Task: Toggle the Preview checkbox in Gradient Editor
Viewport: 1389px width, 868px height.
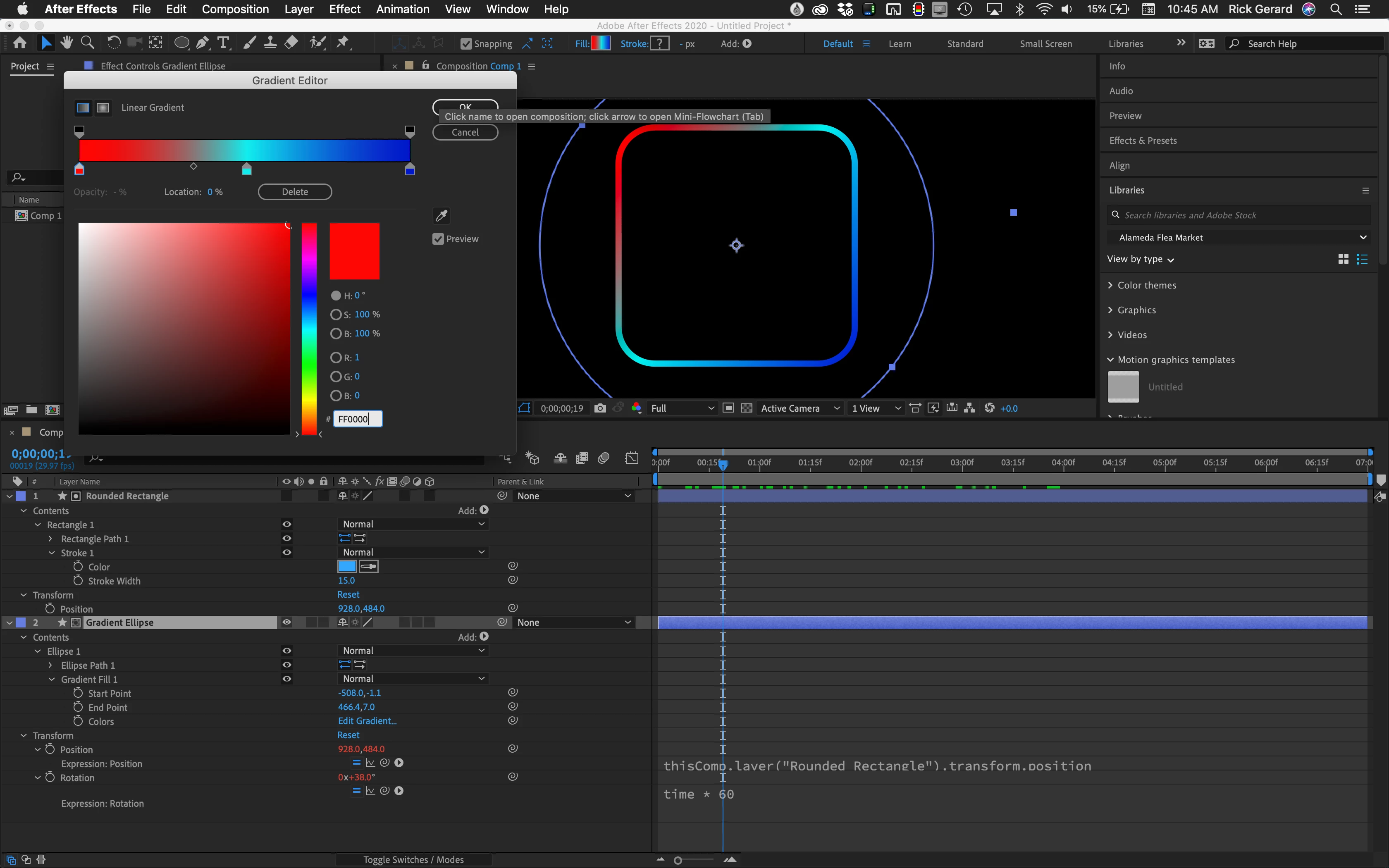Action: click(x=439, y=239)
